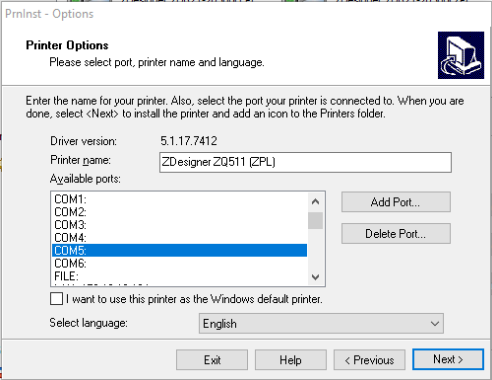The image size is (492, 380).
Task: Open the Select language dropdown
Action: [321, 323]
